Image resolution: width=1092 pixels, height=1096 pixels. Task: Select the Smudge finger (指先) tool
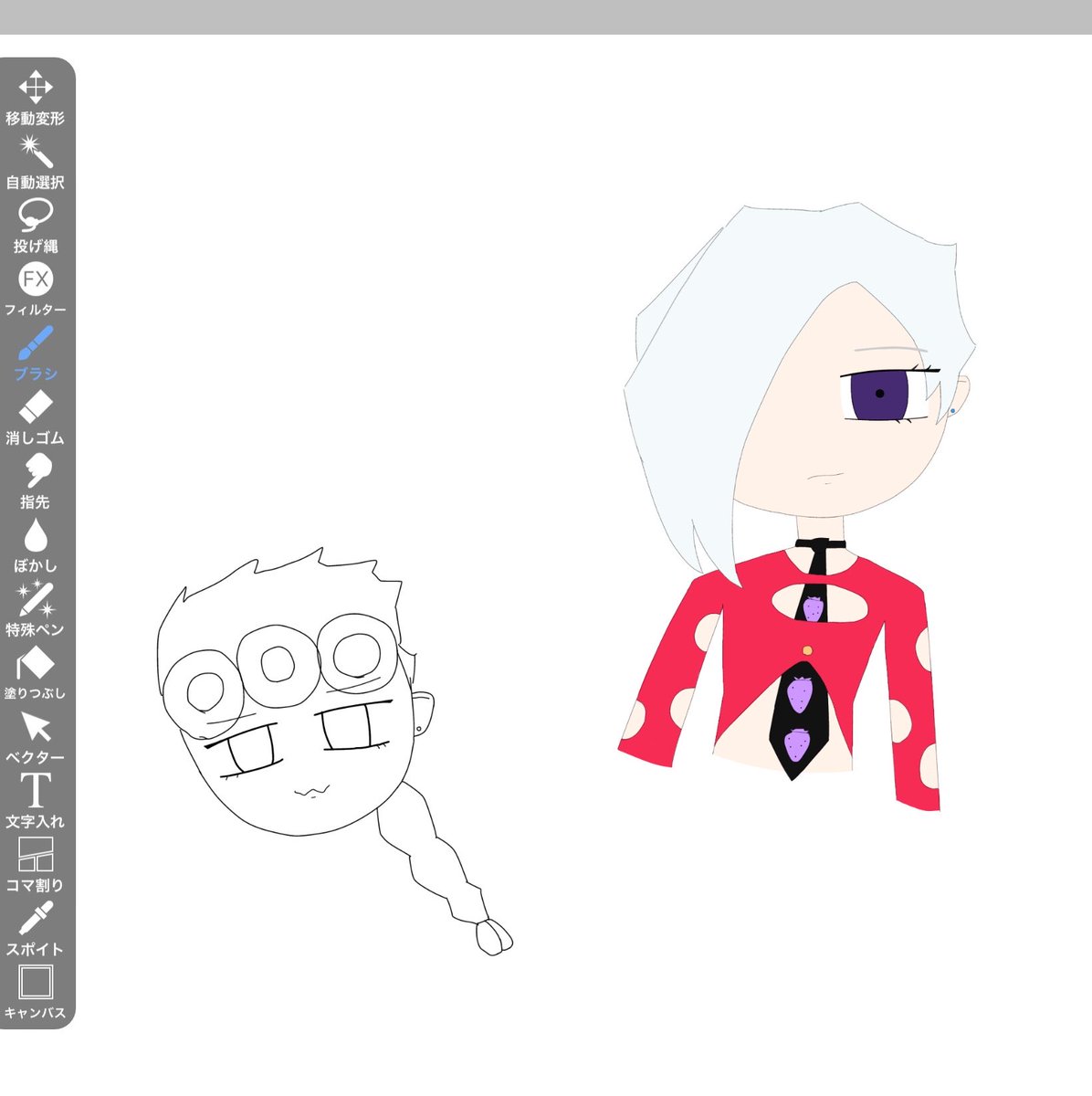36,481
